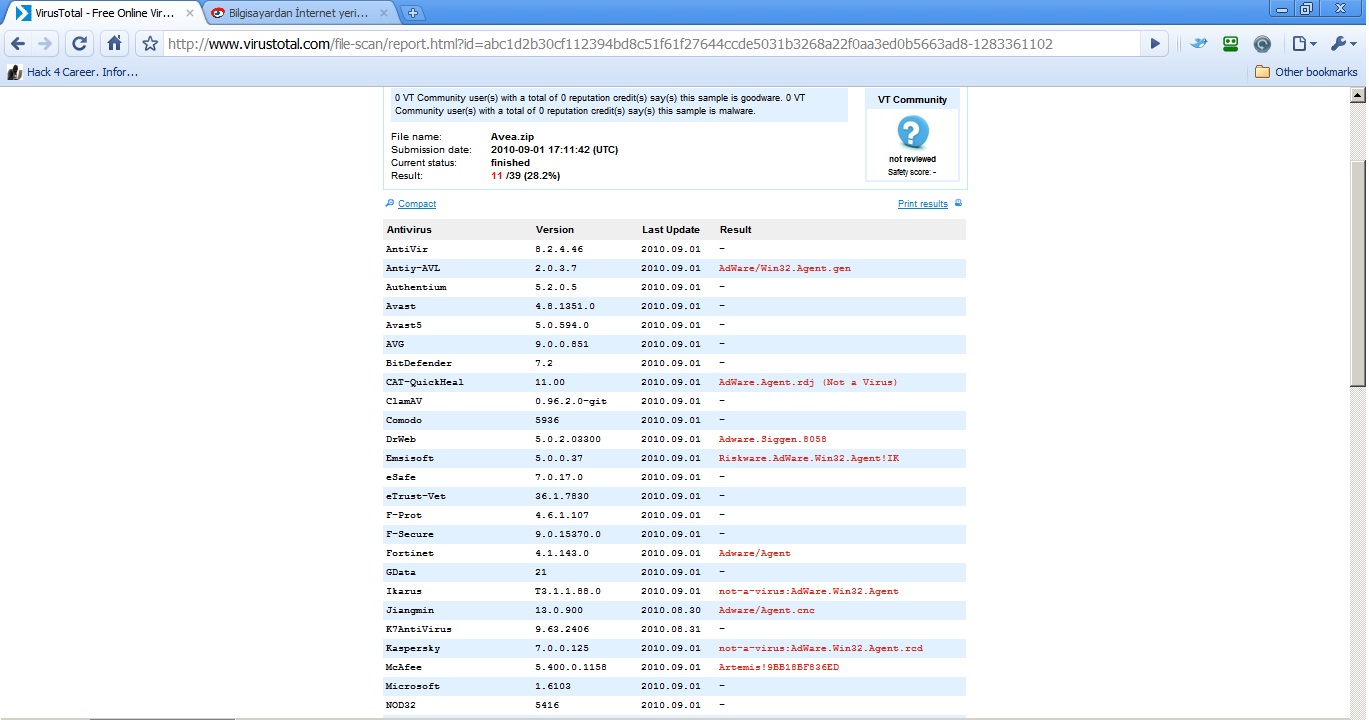Click the Microsoft row name

[x=413, y=686]
